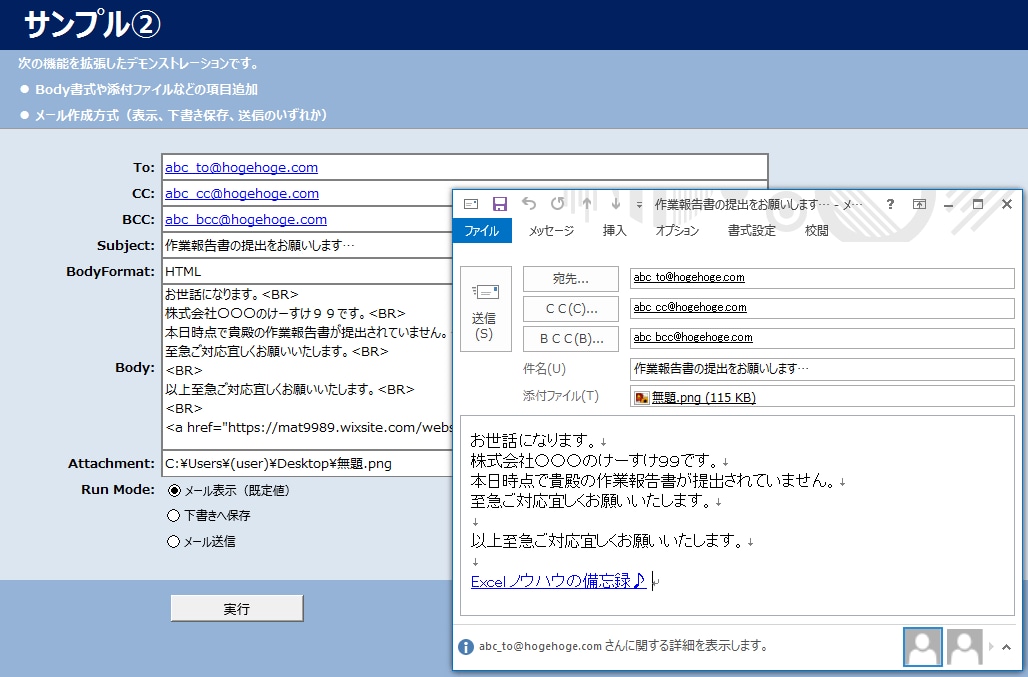Click the 件名 subject field in Outlook
Screen dimensions: 1028x677
tap(822, 369)
